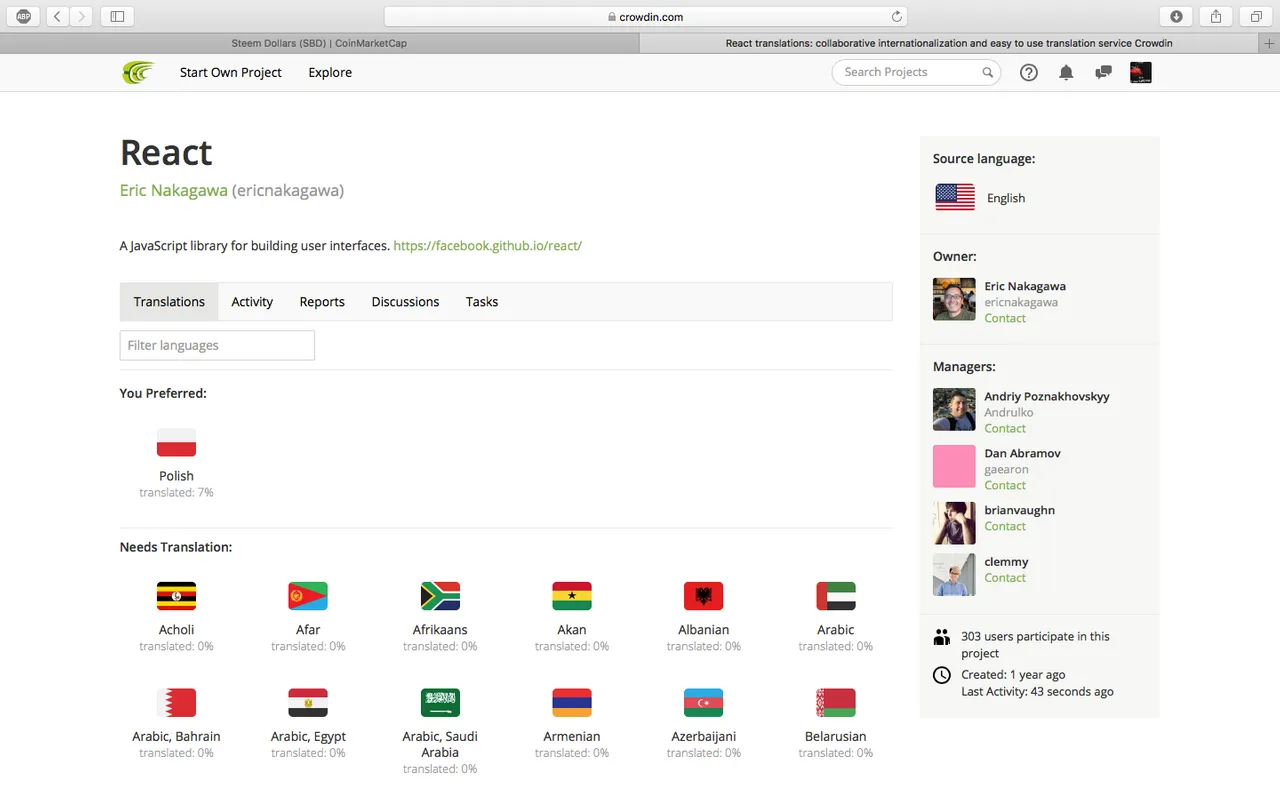Viewport: 1280px width, 800px height.
Task: Open the user profile avatar menu
Action: point(1140,72)
